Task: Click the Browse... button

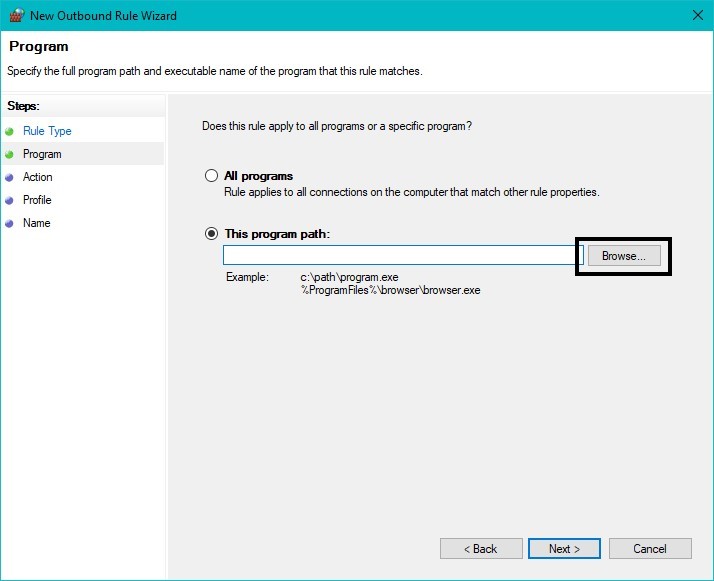Action: coord(624,256)
